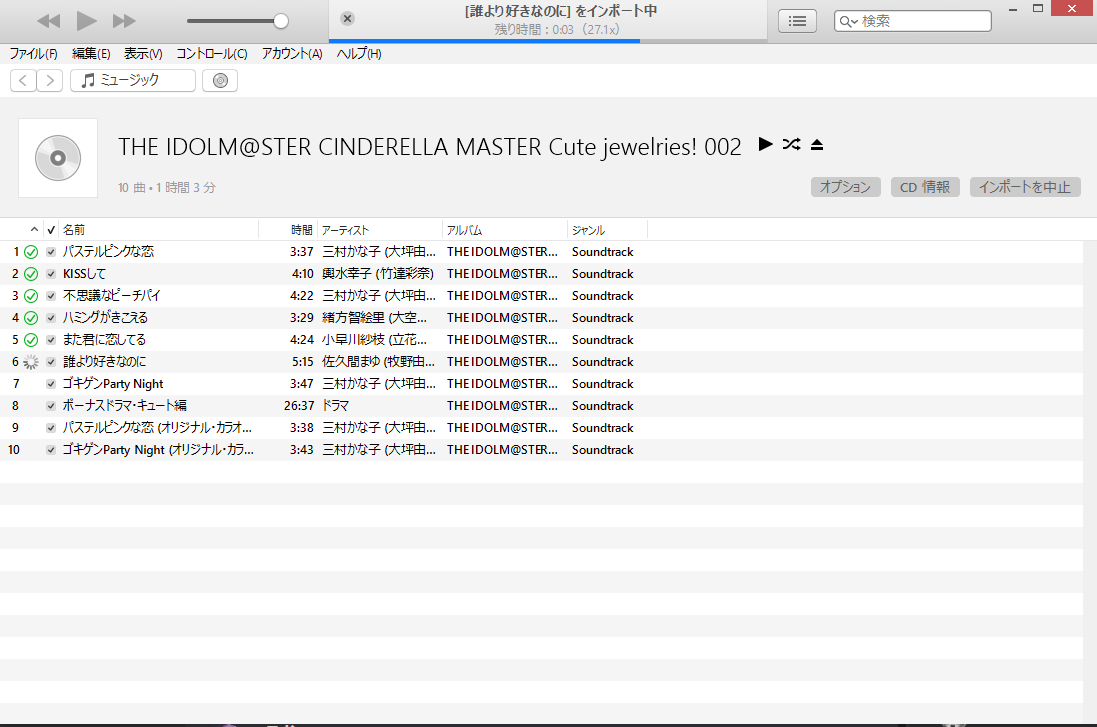Open the ミュージック media picker dropdown
Screen dimensions: 1097x727
133,80
